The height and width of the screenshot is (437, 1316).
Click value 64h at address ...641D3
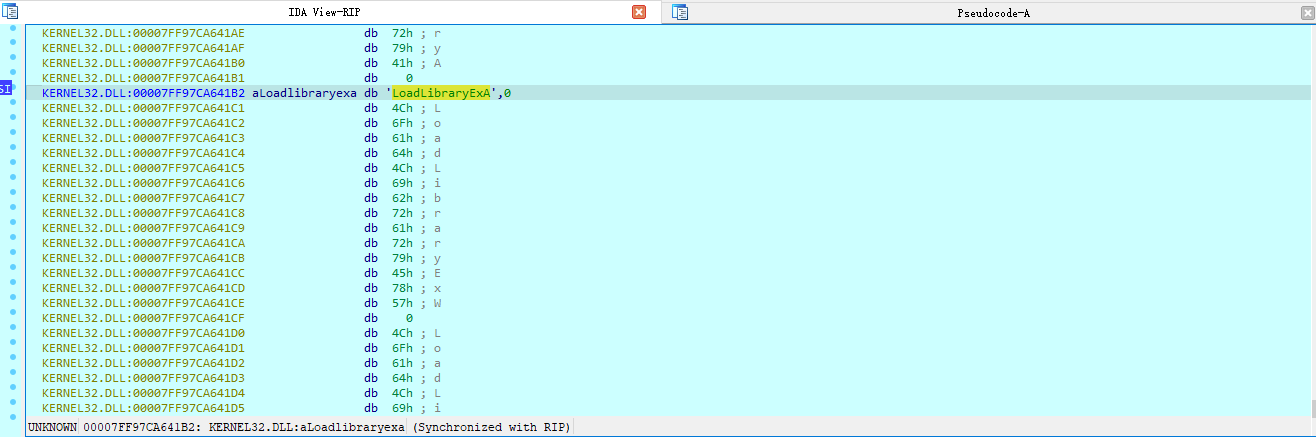tap(402, 378)
